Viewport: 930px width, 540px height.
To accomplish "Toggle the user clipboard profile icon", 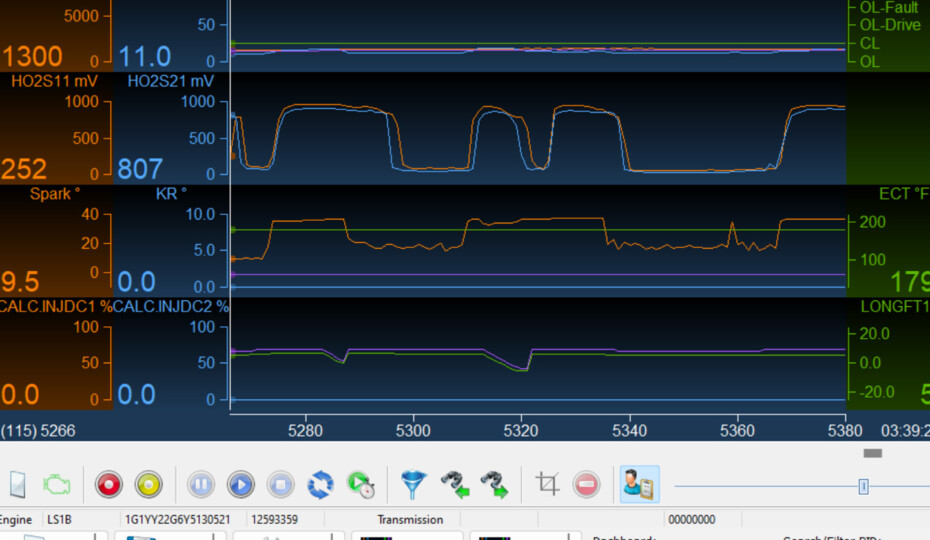I will point(639,484).
